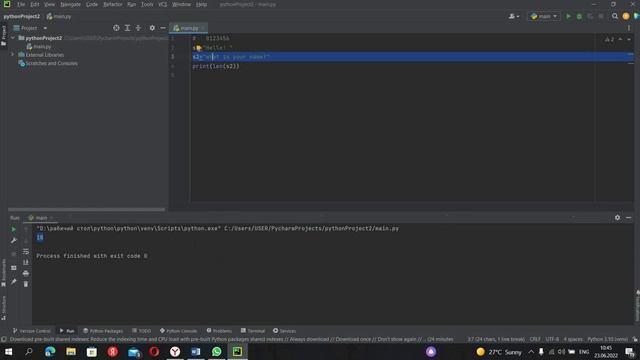Screen dimensions: 640x360
Task: Open the View menu
Action: tap(49, 4)
